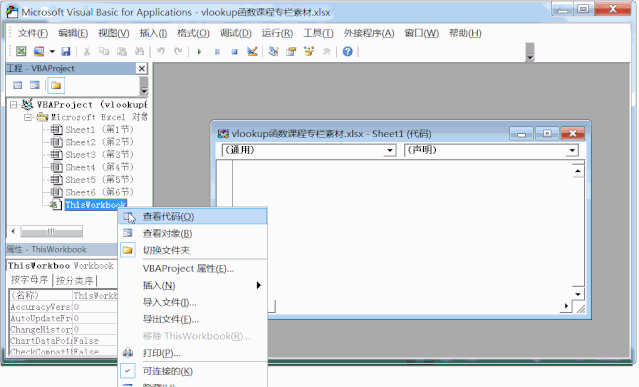
Task: Toggle Design Mode icon
Action: tap(252, 51)
